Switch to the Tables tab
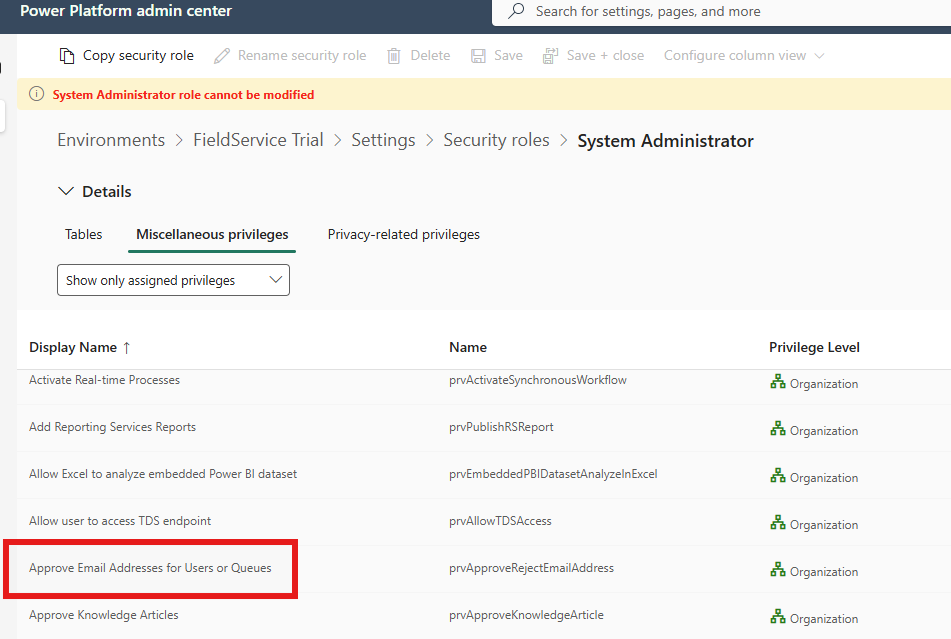 click(x=83, y=234)
